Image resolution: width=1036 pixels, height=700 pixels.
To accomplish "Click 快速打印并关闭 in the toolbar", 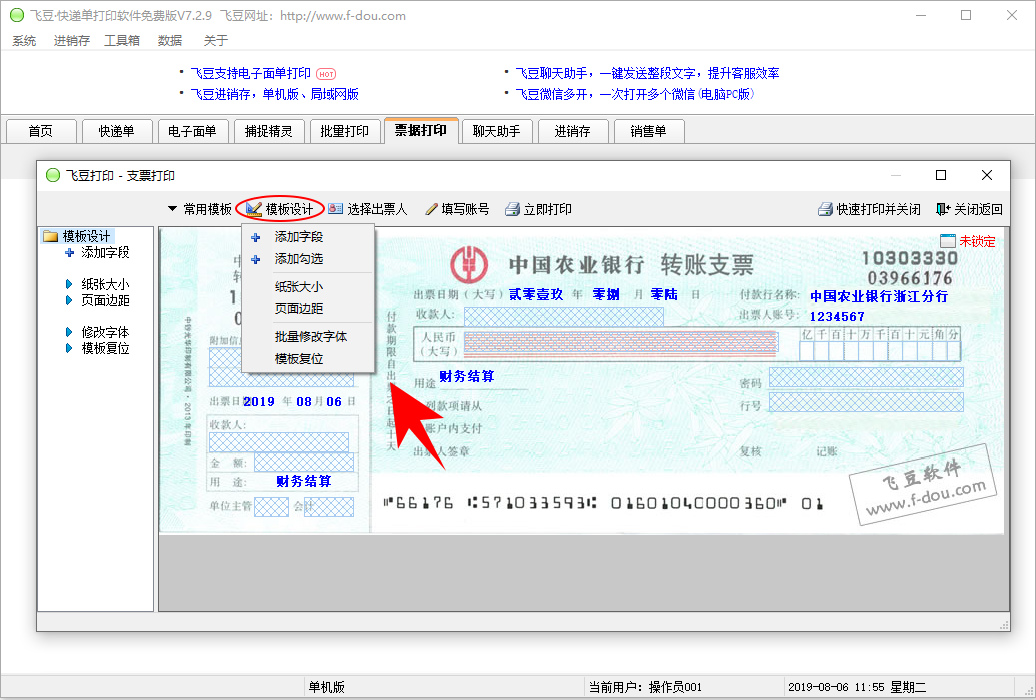I will tap(869, 209).
